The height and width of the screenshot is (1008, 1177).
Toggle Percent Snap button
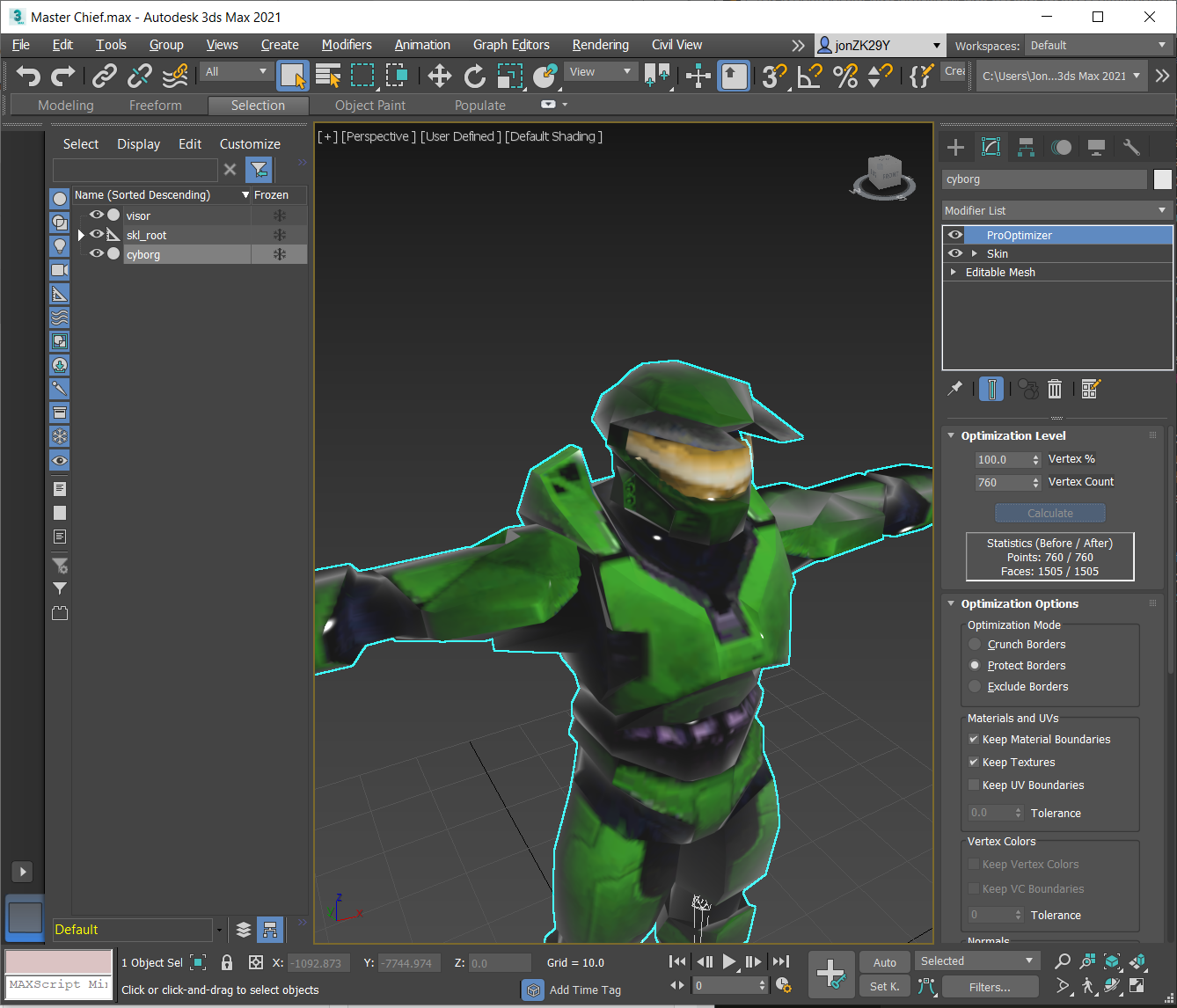845,77
